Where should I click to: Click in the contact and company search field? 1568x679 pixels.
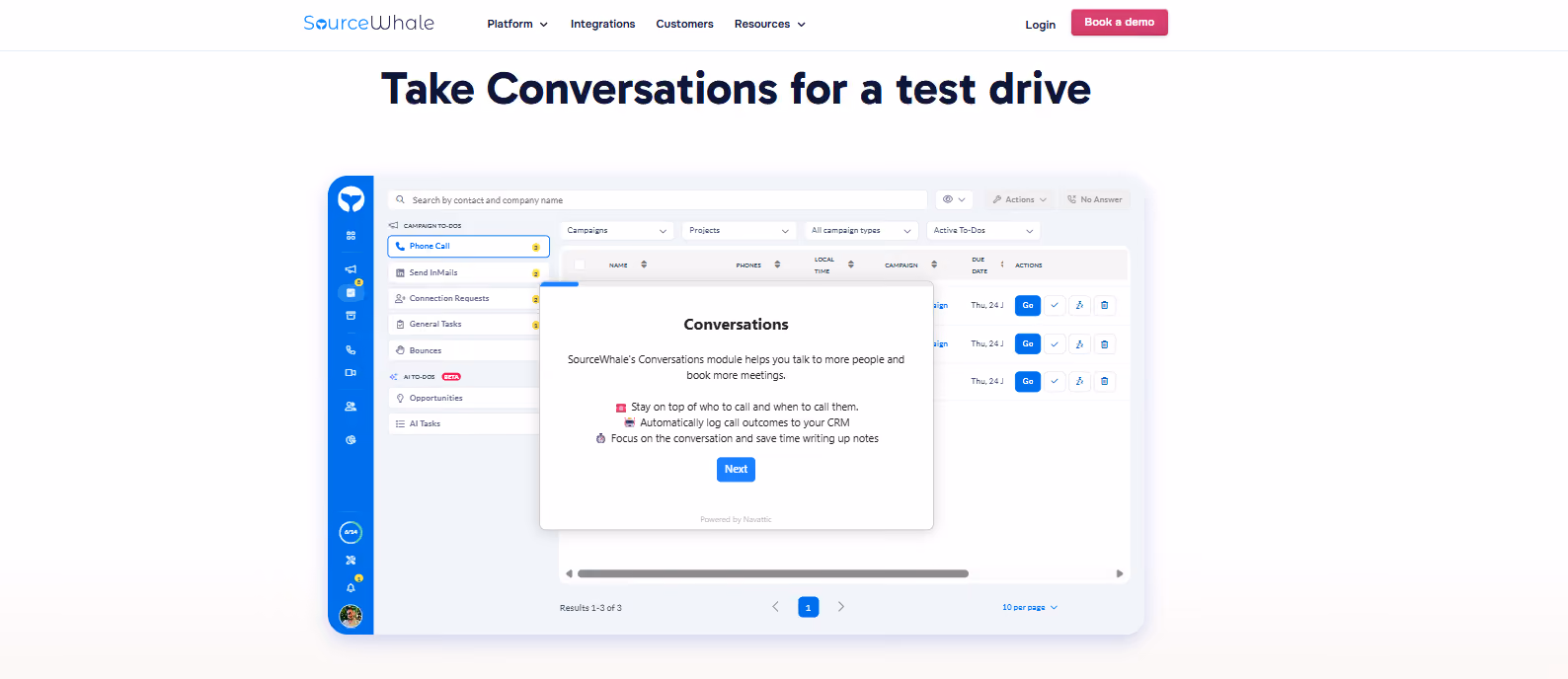pyautogui.click(x=658, y=199)
